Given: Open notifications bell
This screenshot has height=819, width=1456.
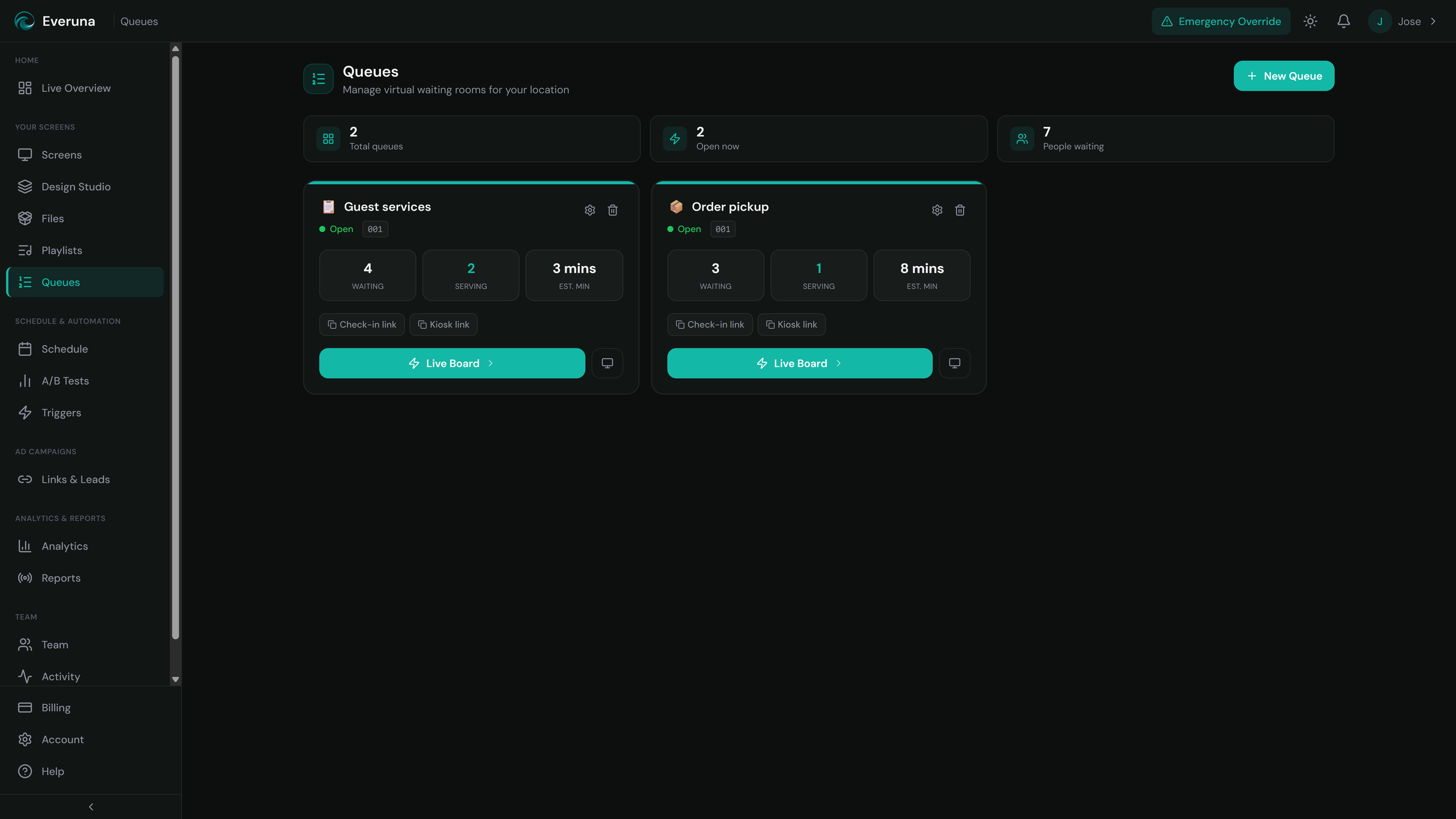Looking at the screenshot, I should click(x=1343, y=21).
